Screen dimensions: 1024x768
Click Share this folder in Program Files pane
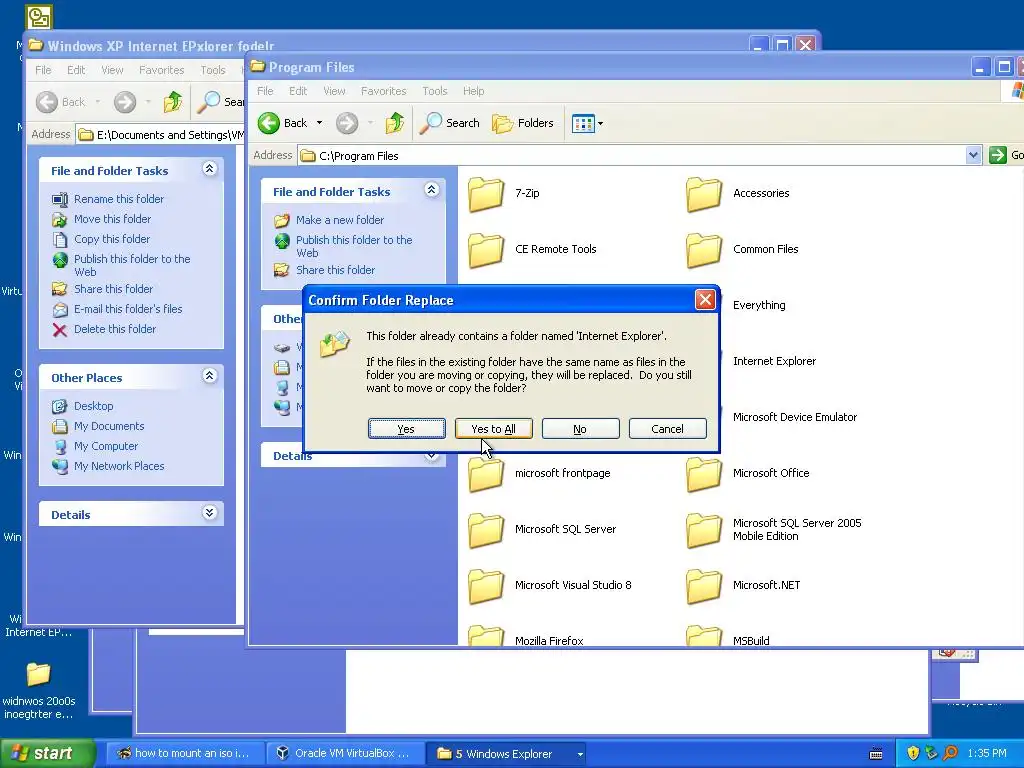pos(335,270)
